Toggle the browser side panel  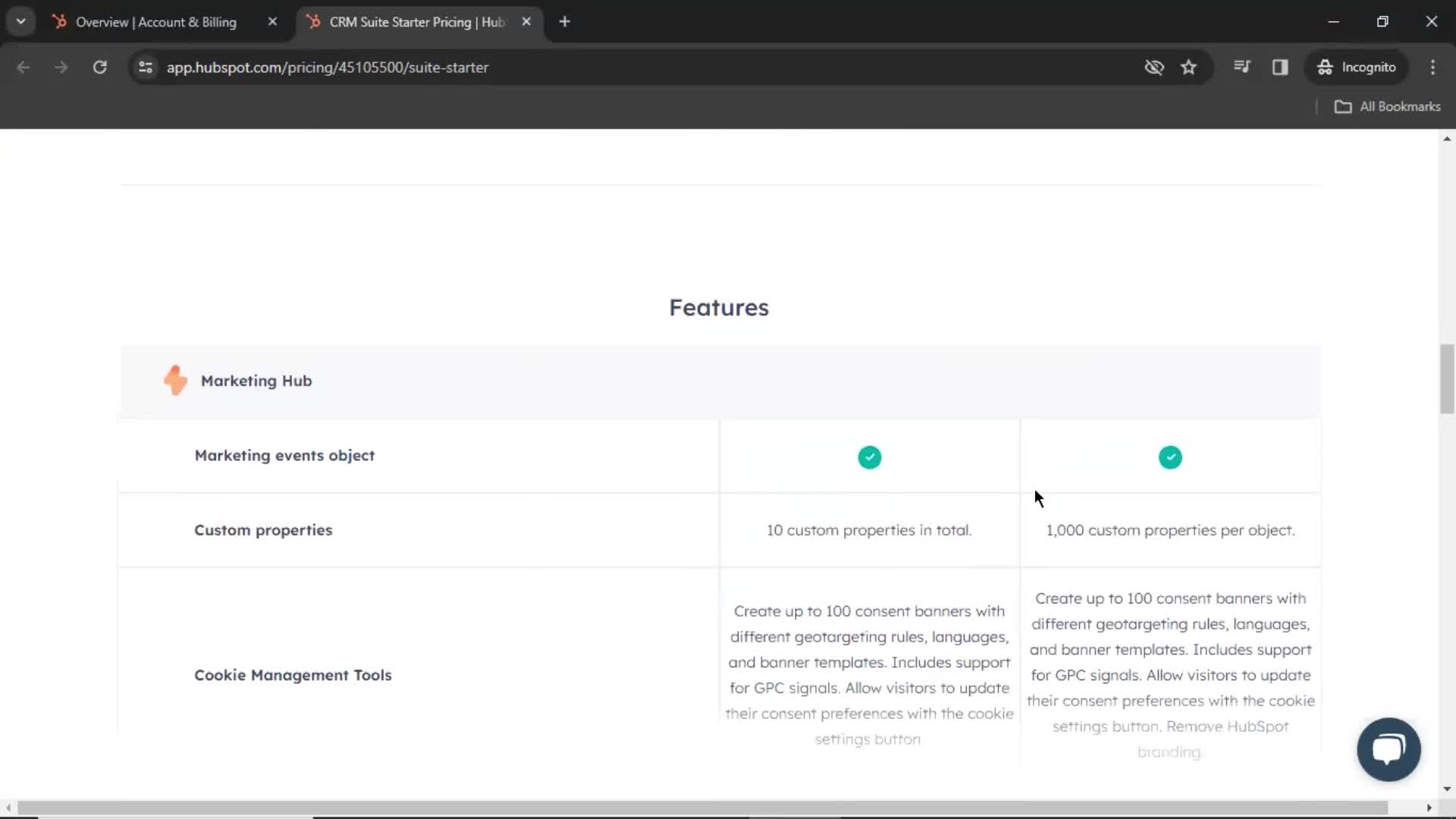[1280, 67]
